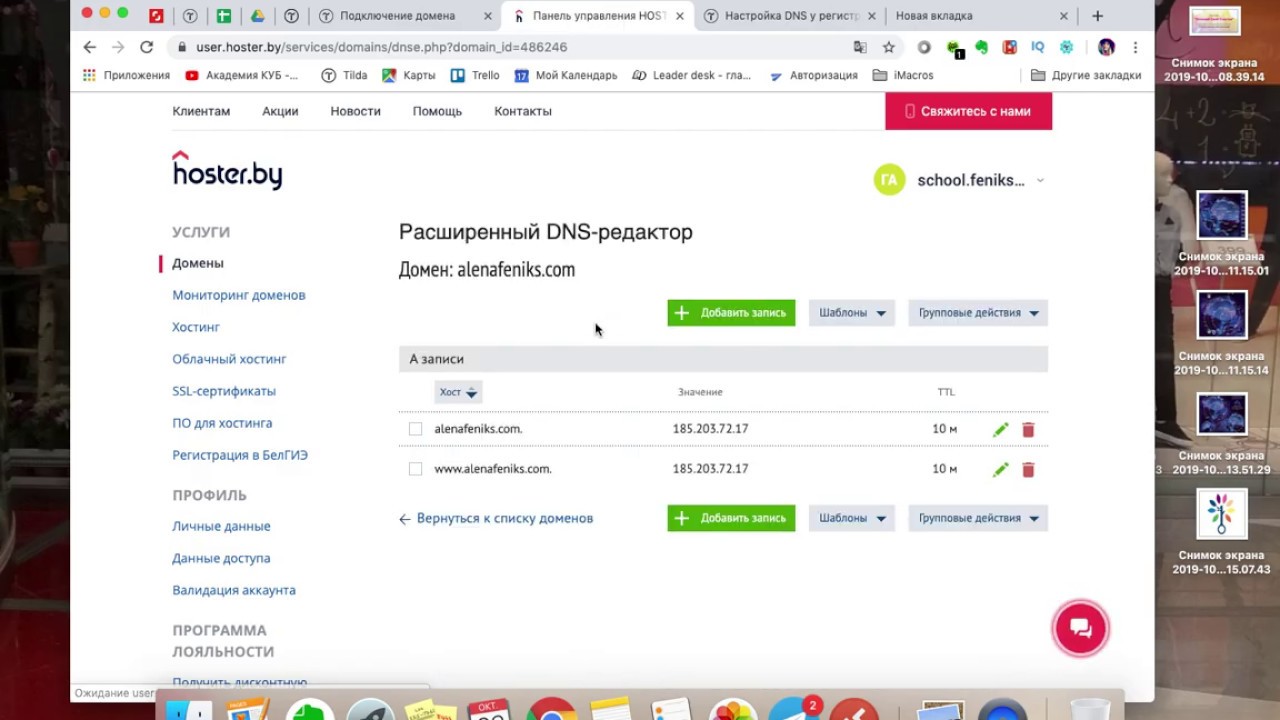Viewport: 1280px width, 720px height.
Task: Open Telegram in the Dock
Action: tap(796, 712)
